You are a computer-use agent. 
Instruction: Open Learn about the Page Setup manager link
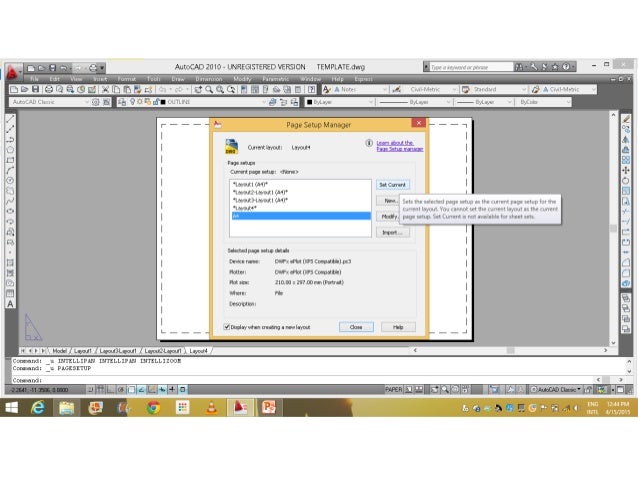[x=400, y=146]
